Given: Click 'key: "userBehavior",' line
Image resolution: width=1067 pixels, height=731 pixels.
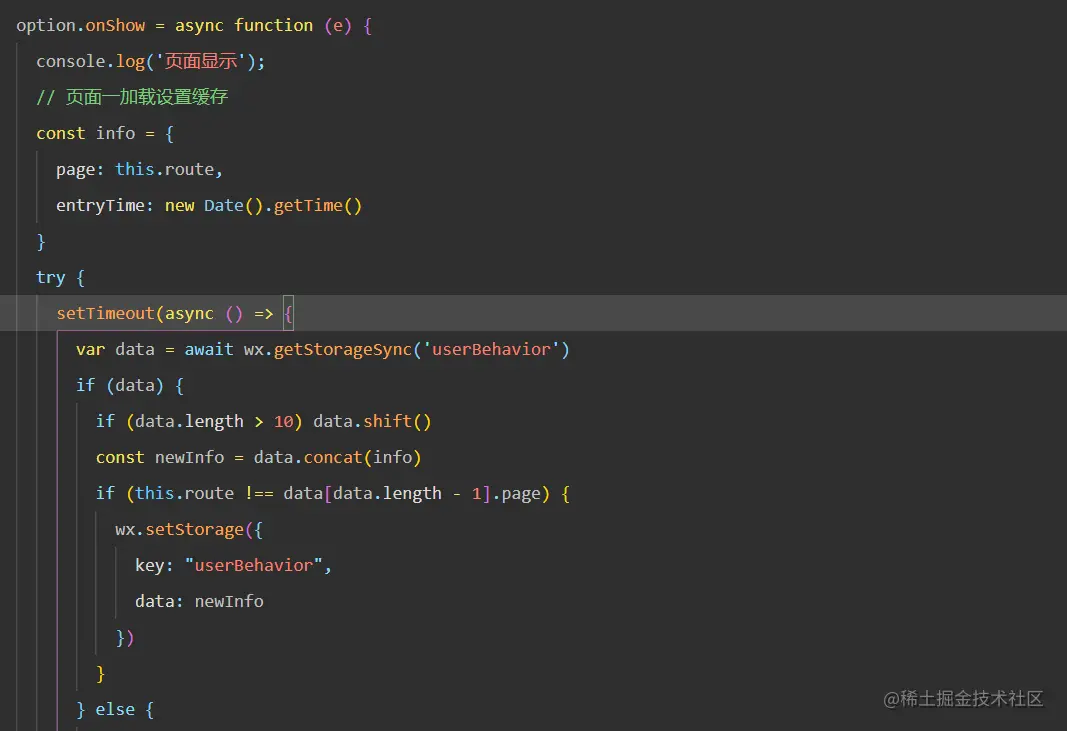Looking at the screenshot, I should click(x=233, y=566).
